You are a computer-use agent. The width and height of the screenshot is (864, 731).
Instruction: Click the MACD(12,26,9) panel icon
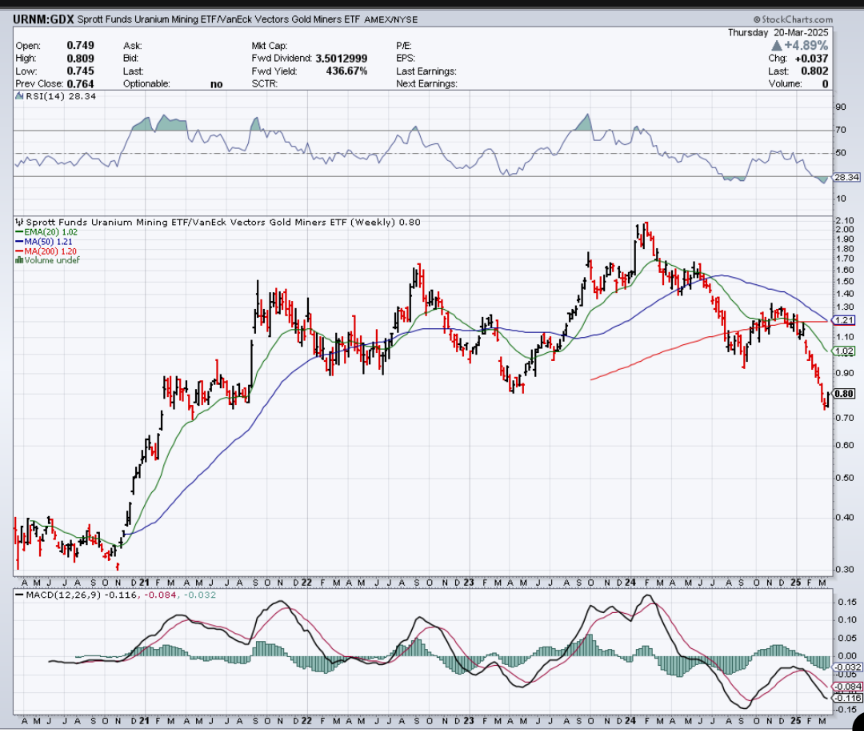click(17, 597)
